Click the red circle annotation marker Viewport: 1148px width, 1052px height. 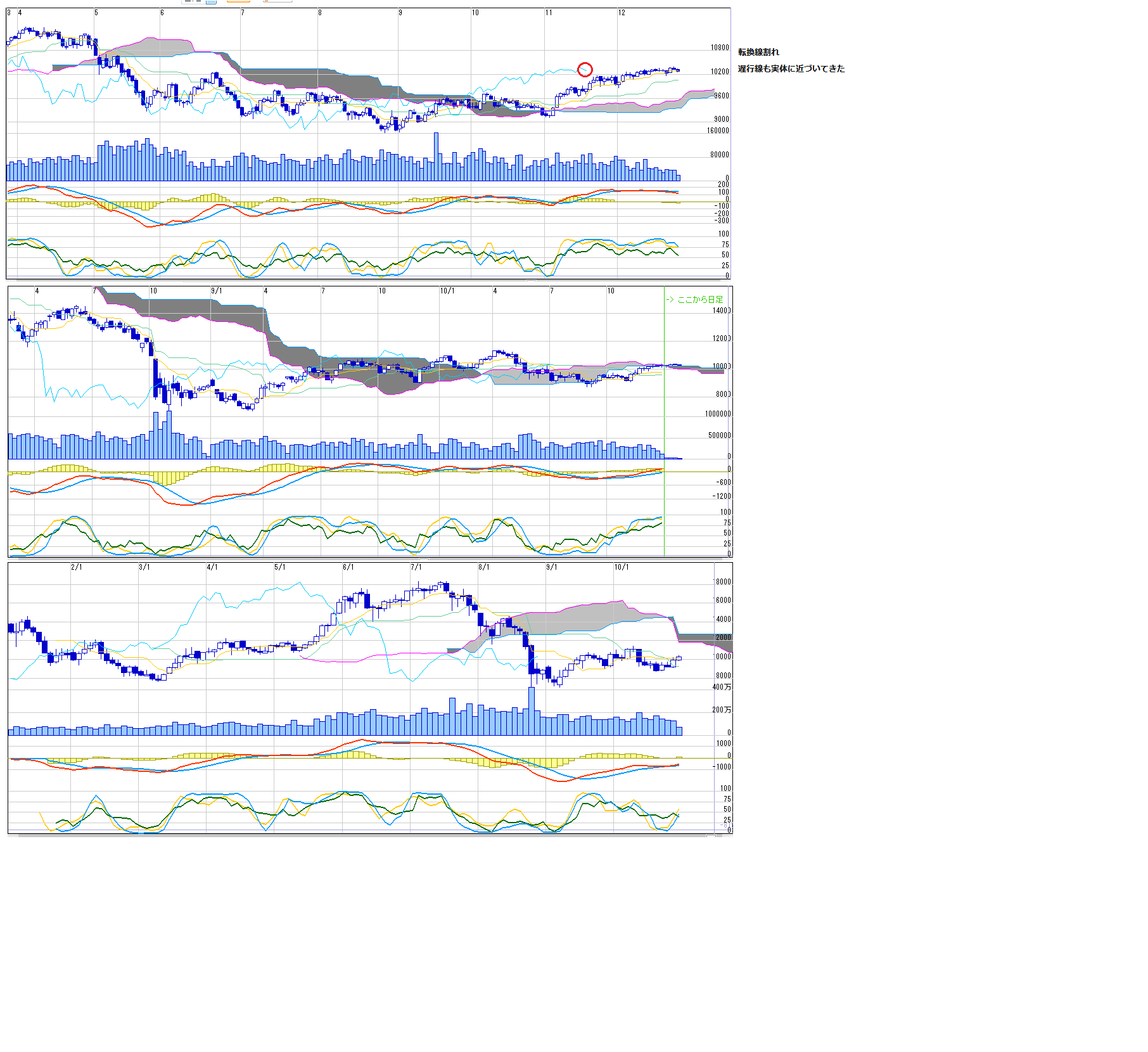click(585, 70)
